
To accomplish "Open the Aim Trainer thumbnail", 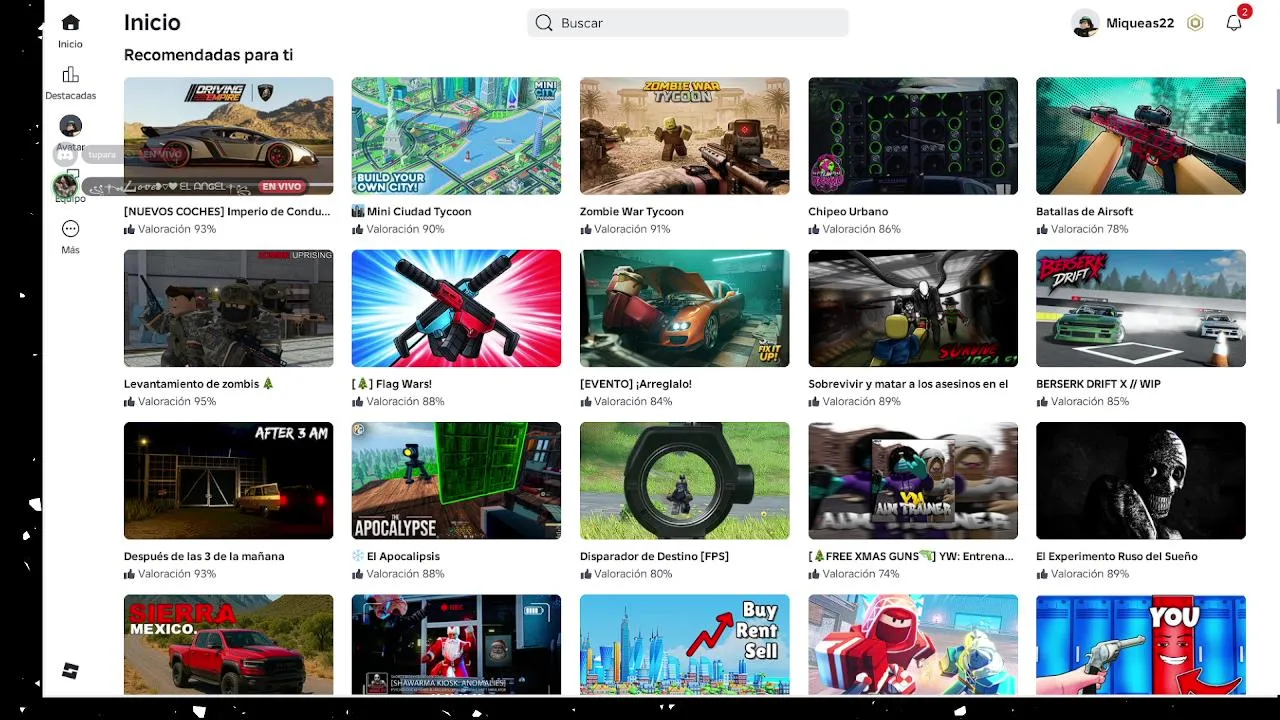I will pos(913,481).
